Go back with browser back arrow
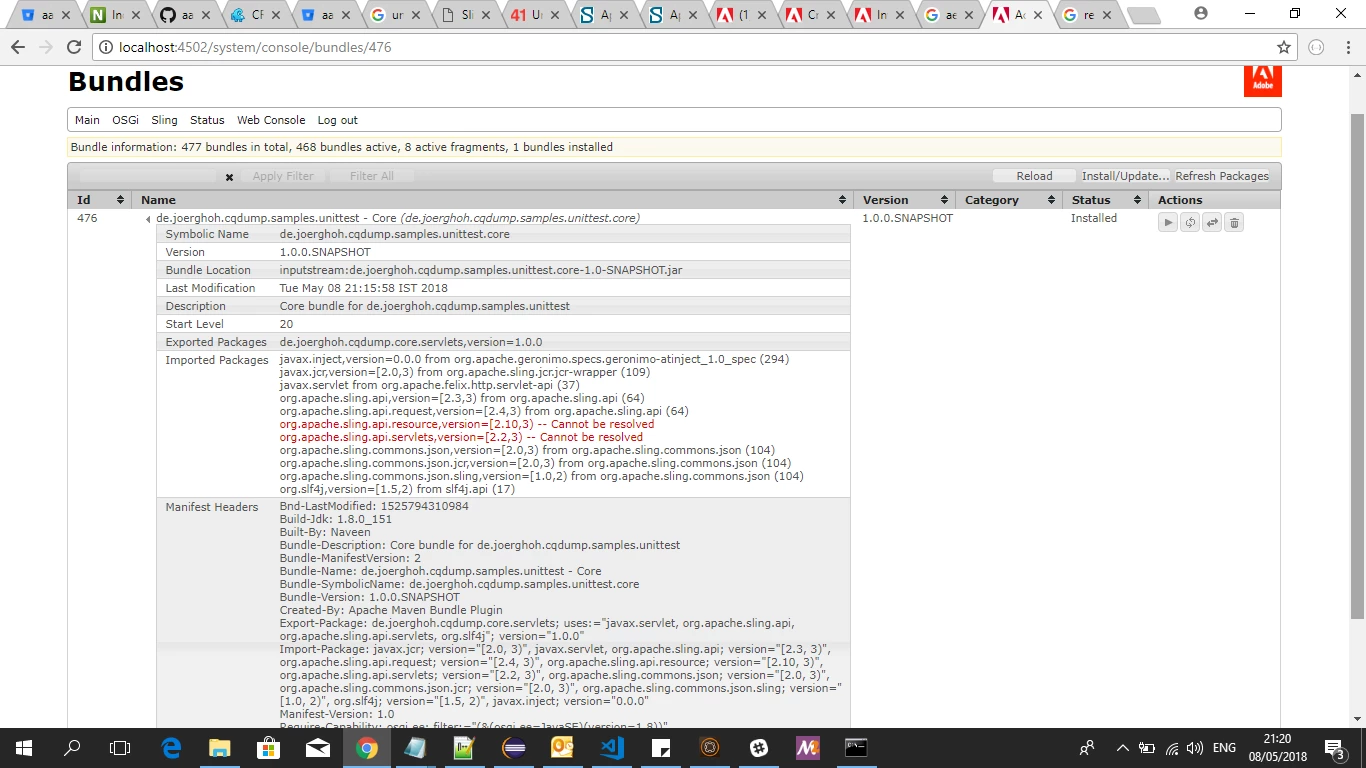1366x768 pixels. click(x=17, y=47)
